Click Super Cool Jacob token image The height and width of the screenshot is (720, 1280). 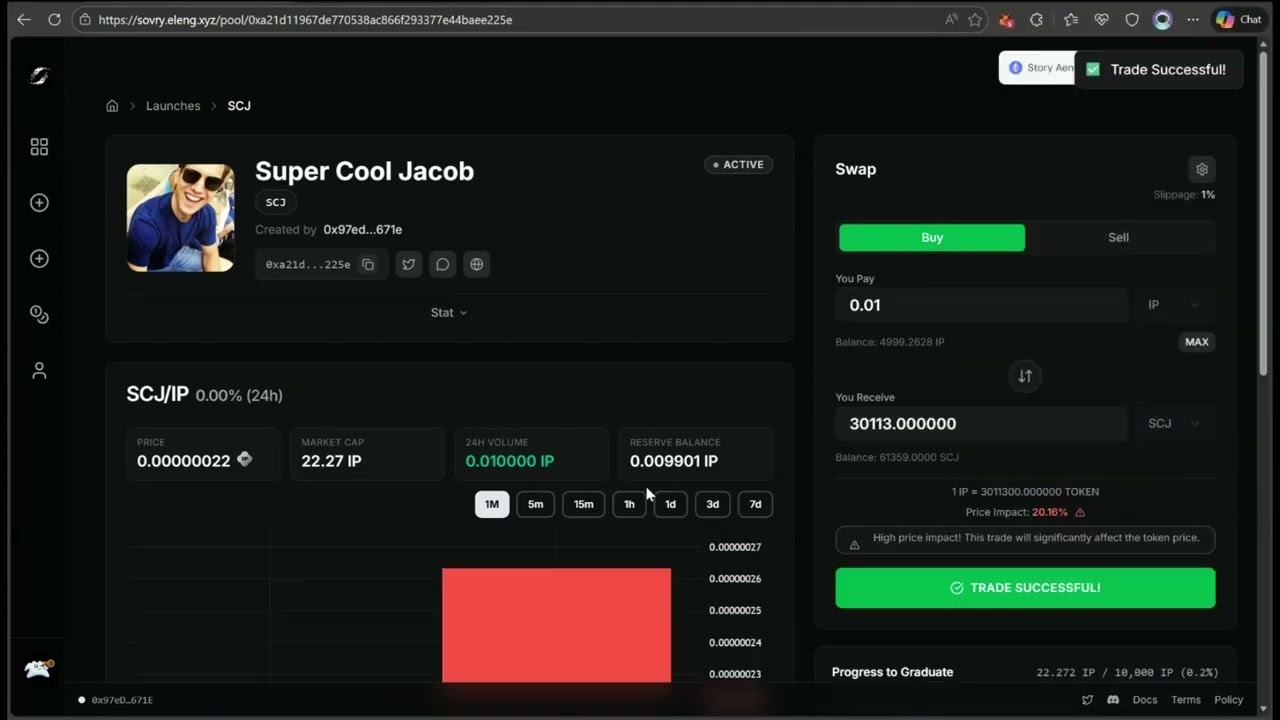click(x=180, y=218)
